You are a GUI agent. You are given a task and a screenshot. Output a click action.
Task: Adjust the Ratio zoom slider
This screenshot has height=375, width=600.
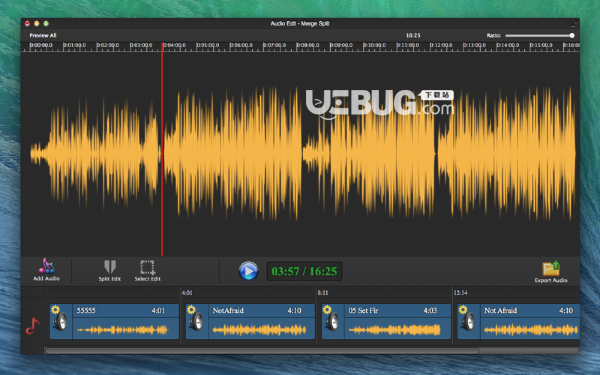pos(540,36)
